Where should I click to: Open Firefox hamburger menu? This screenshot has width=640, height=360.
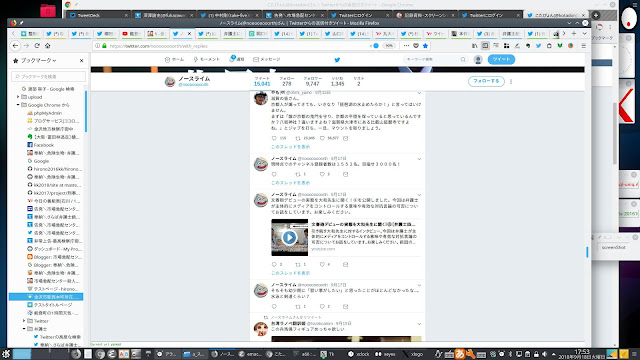pos(584,46)
